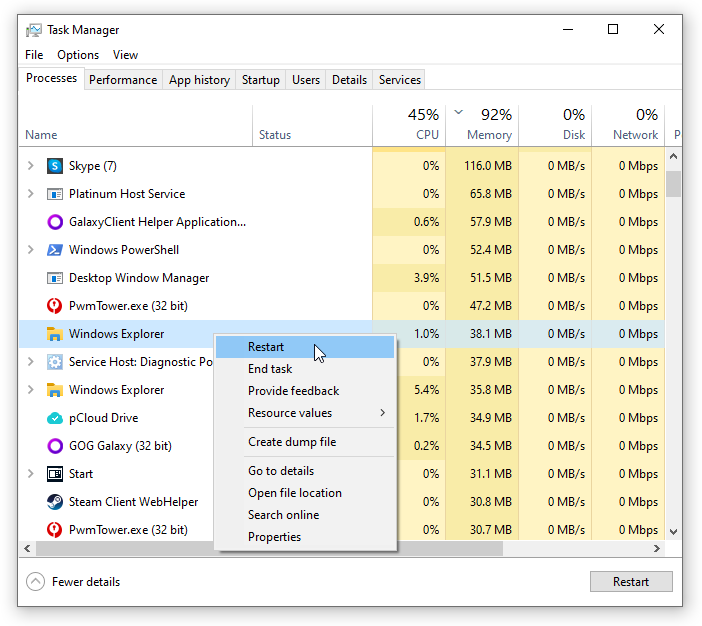
Task: Expand the Windows Explorer group with 5.4% CPU
Action: (x=30, y=390)
